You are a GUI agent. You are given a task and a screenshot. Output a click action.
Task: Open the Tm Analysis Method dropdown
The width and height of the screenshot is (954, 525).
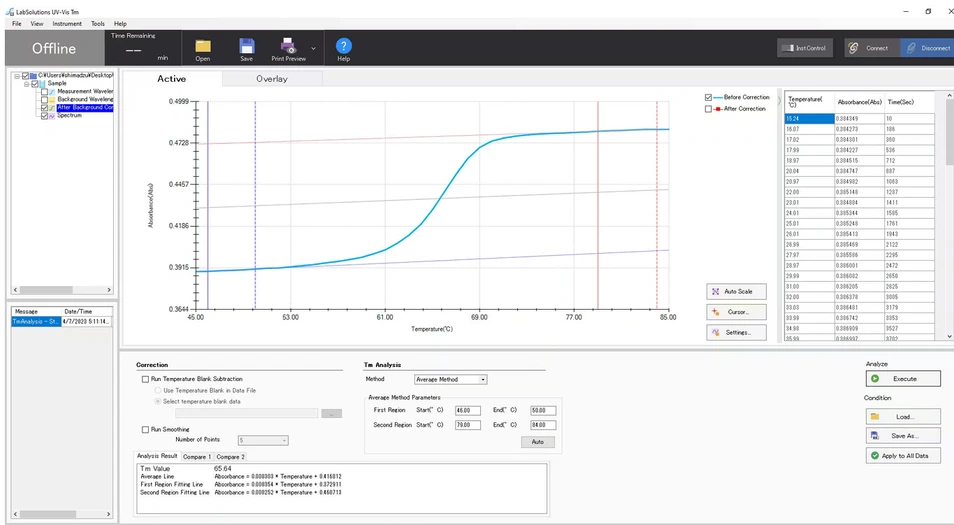coord(450,380)
